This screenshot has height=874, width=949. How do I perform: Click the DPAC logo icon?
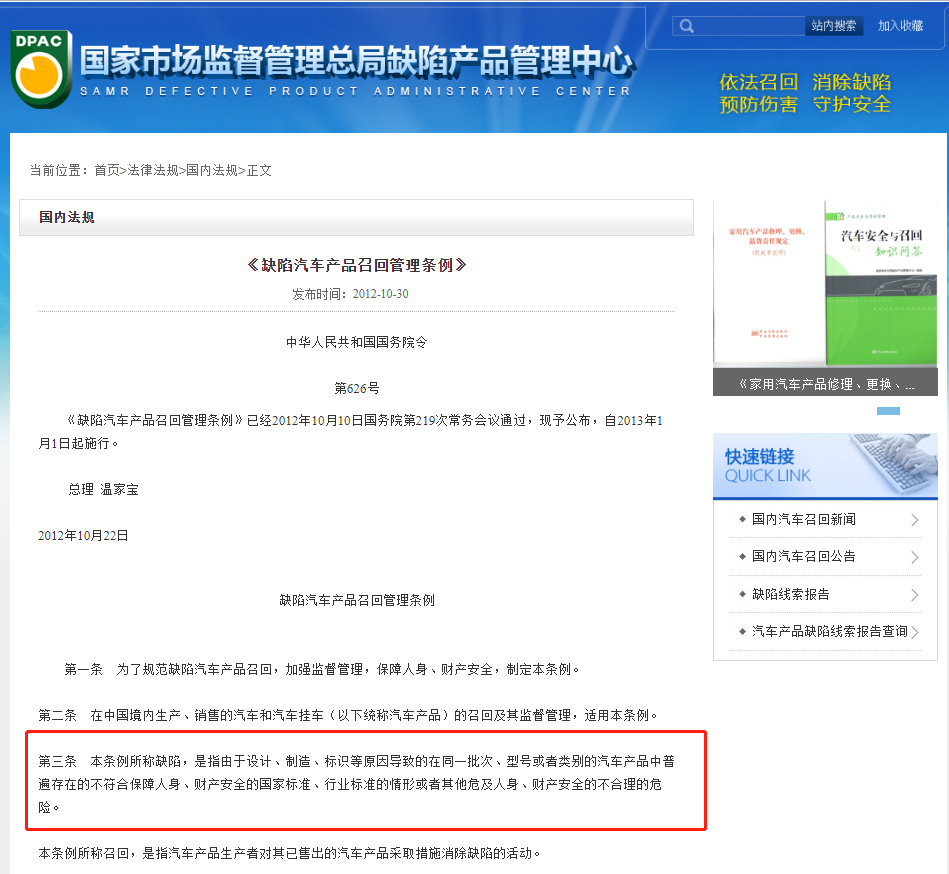[x=41, y=68]
